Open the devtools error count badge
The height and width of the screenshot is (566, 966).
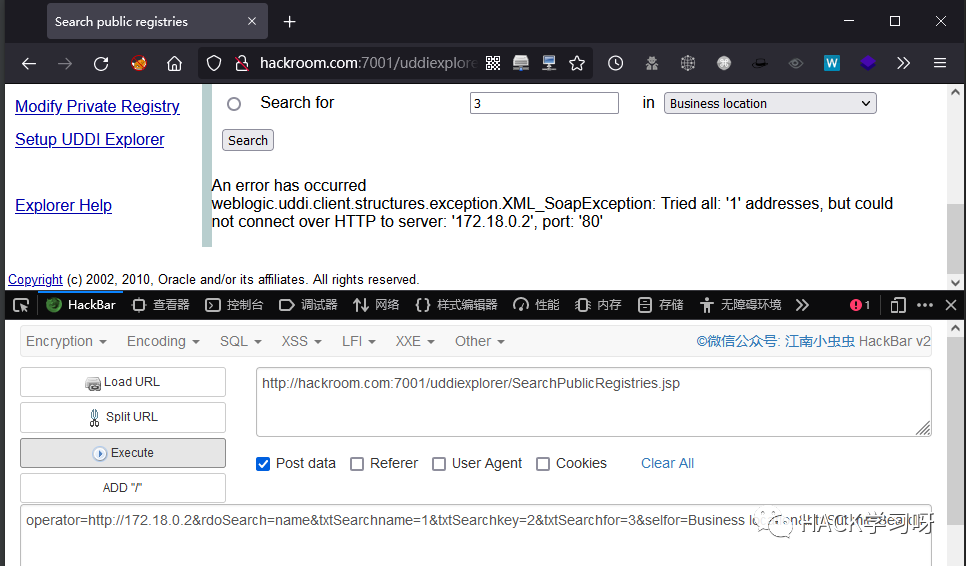[x=860, y=305]
